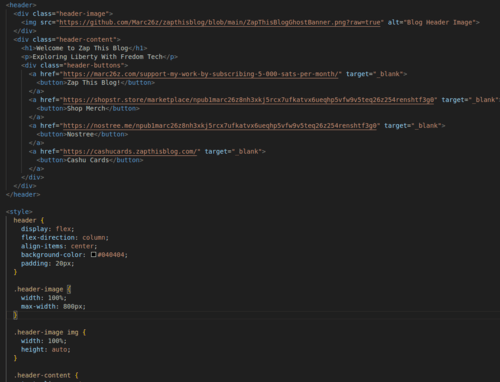
Task: Click the "flex-direction: column;" declaration
Action: [65, 238]
